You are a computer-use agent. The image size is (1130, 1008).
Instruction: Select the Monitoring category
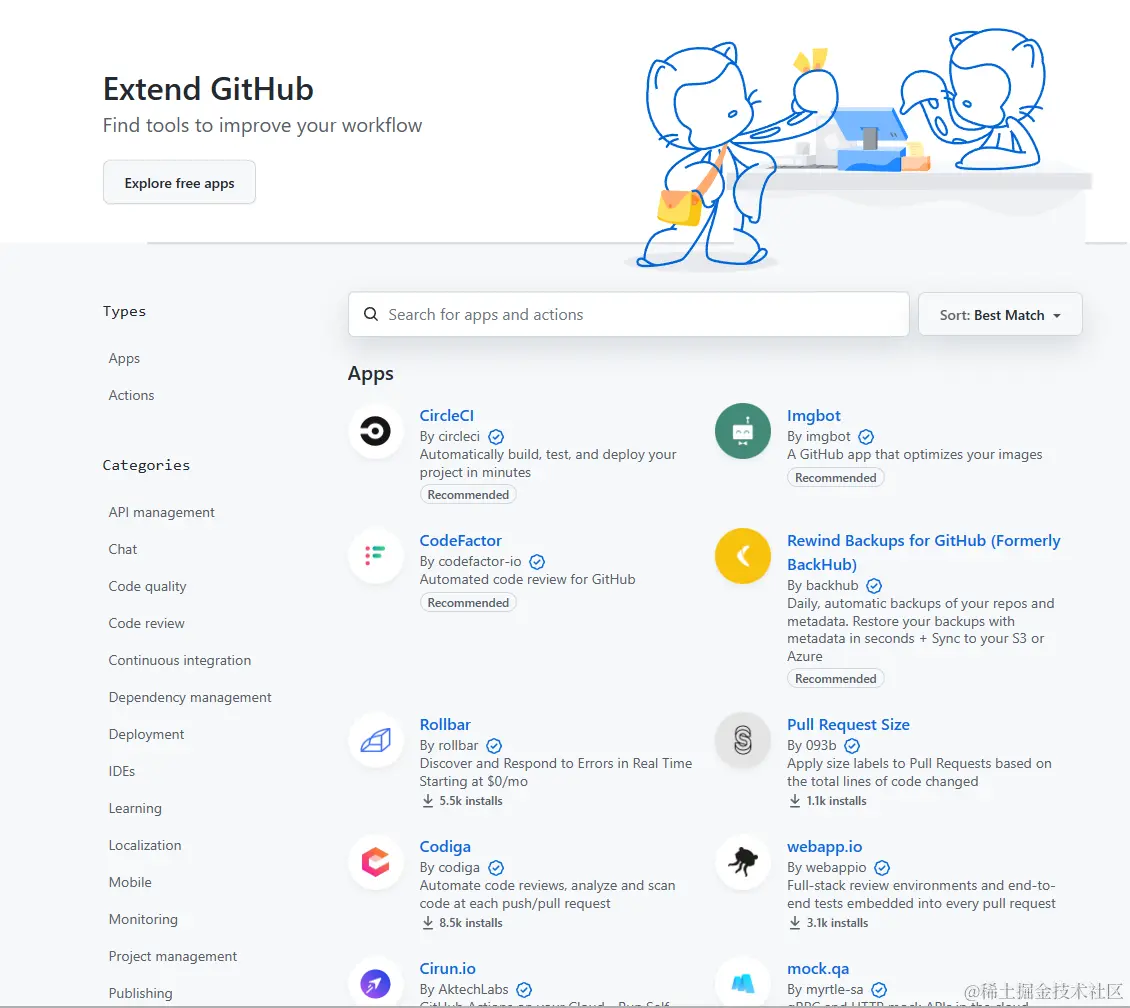pyautogui.click(x=143, y=919)
